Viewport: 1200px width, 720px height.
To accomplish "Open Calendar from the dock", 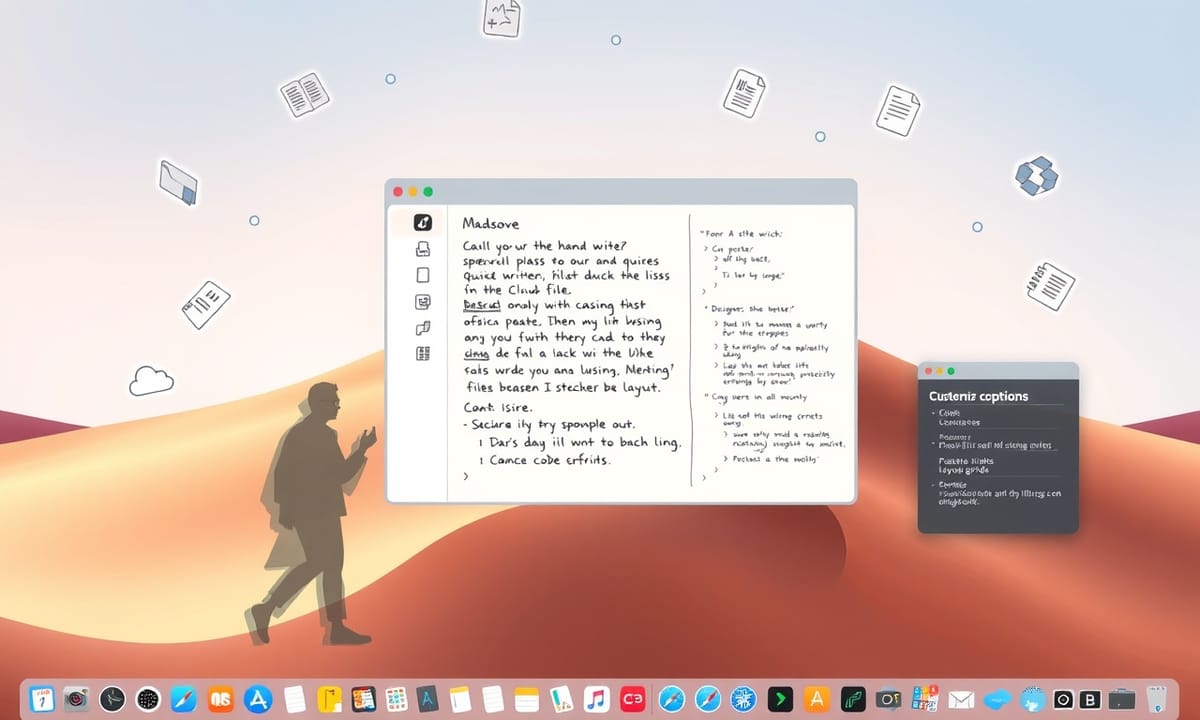I will 41,698.
